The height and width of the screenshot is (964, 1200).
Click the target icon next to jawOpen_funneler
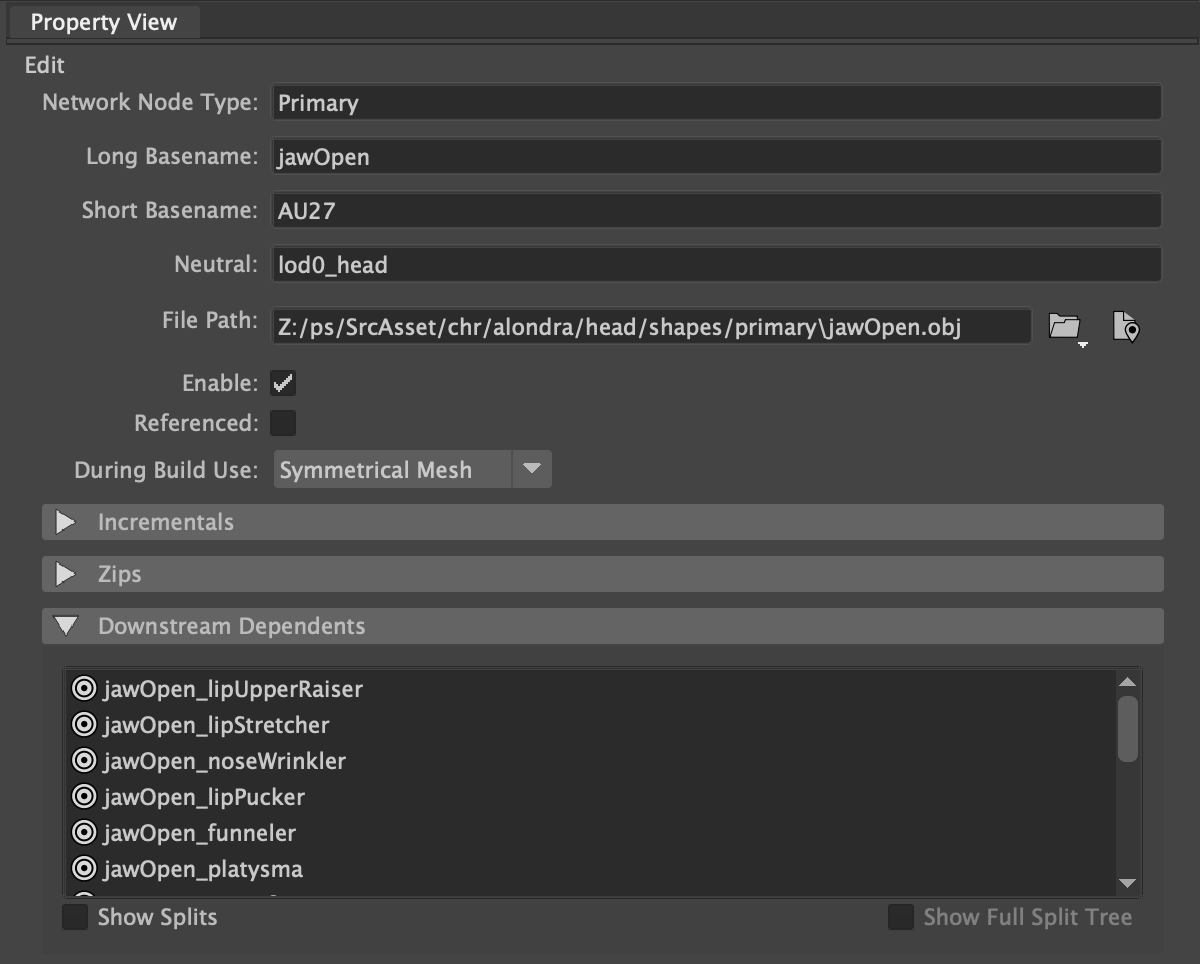84,833
